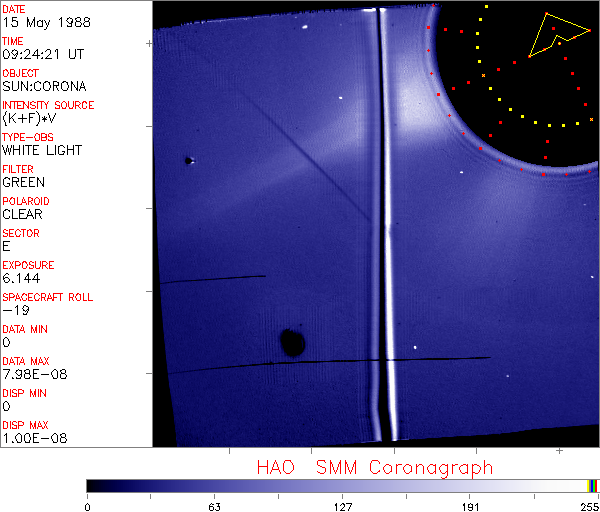
Task: Click the red 'SPACECRAFT ROLL' label
Action: click(x=47, y=297)
